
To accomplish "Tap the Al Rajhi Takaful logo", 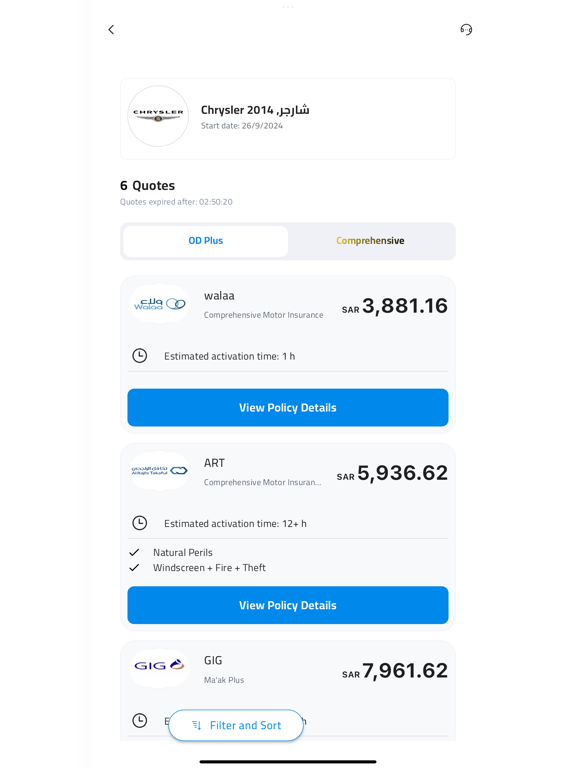I will pos(160,471).
